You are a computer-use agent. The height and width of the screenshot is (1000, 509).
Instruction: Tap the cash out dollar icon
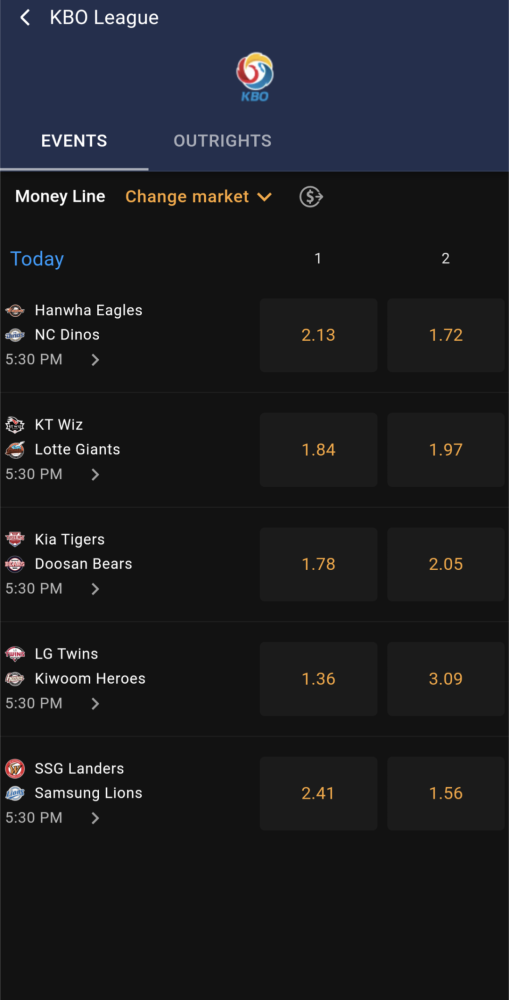tap(311, 197)
